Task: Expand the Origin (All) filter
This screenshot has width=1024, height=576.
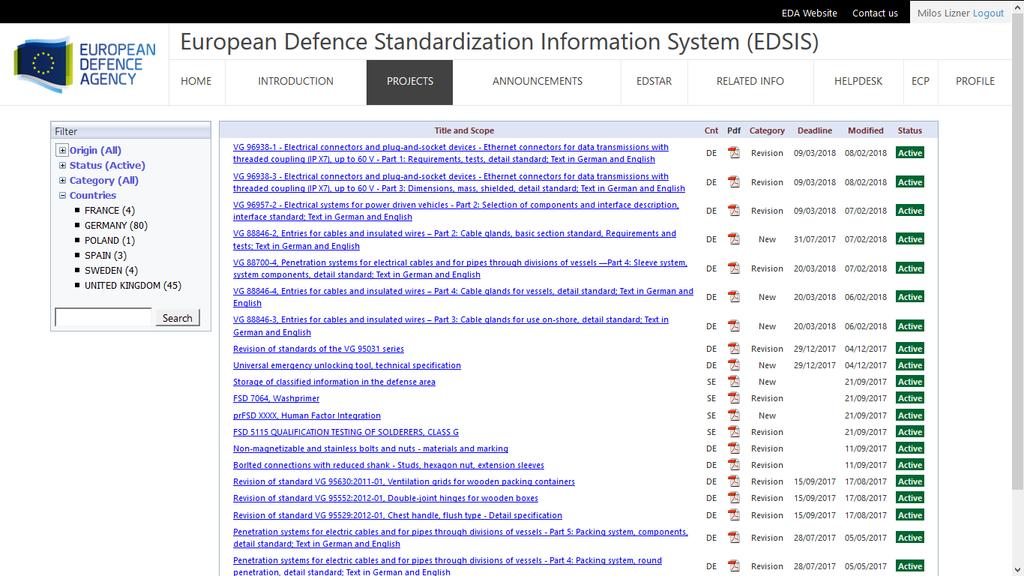Action: [x=62, y=150]
